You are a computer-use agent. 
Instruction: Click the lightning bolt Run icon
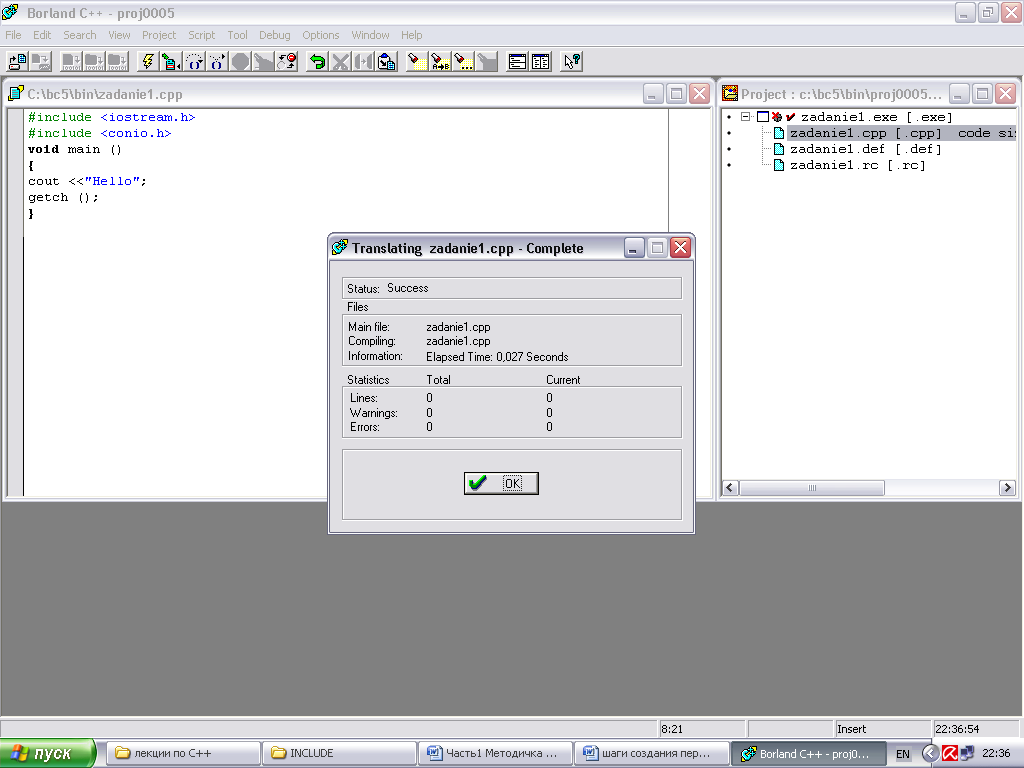coord(149,61)
